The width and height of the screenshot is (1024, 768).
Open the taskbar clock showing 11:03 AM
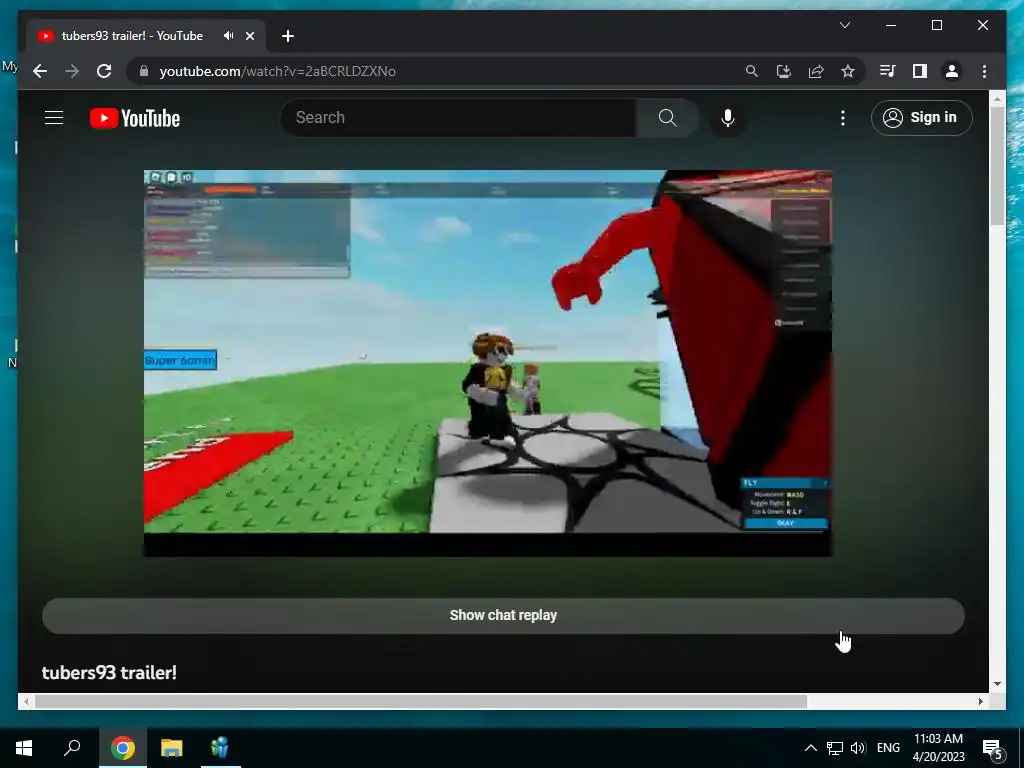click(x=938, y=748)
